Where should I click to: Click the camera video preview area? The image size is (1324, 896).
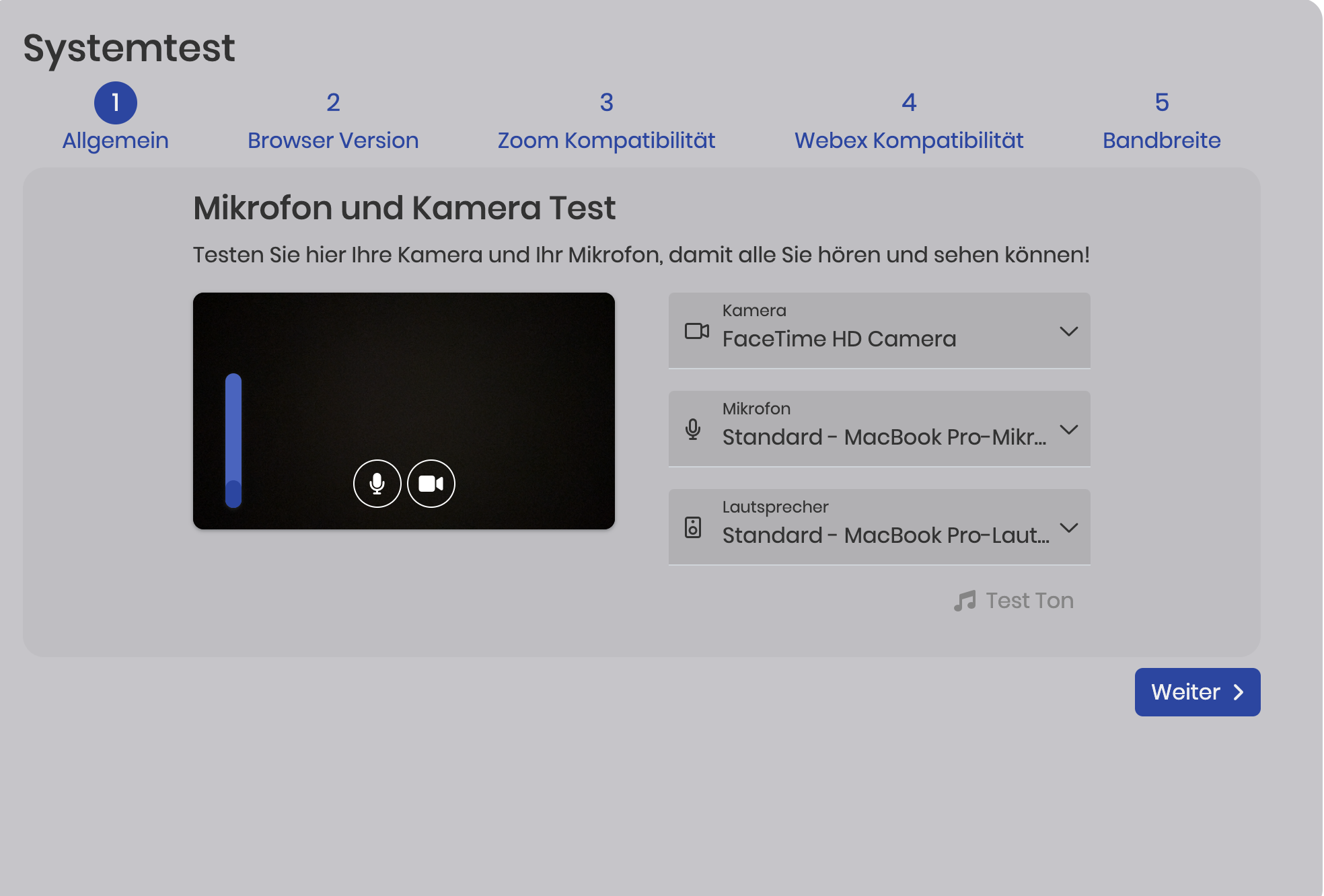(x=404, y=410)
